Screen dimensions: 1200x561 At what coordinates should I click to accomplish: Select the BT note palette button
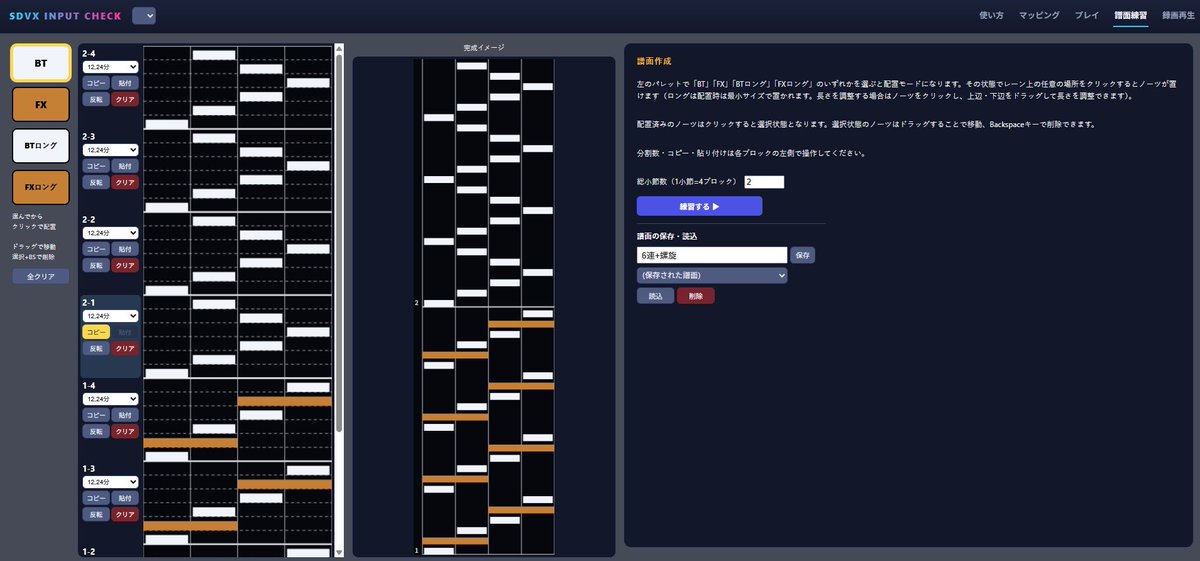[x=41, y=63]
